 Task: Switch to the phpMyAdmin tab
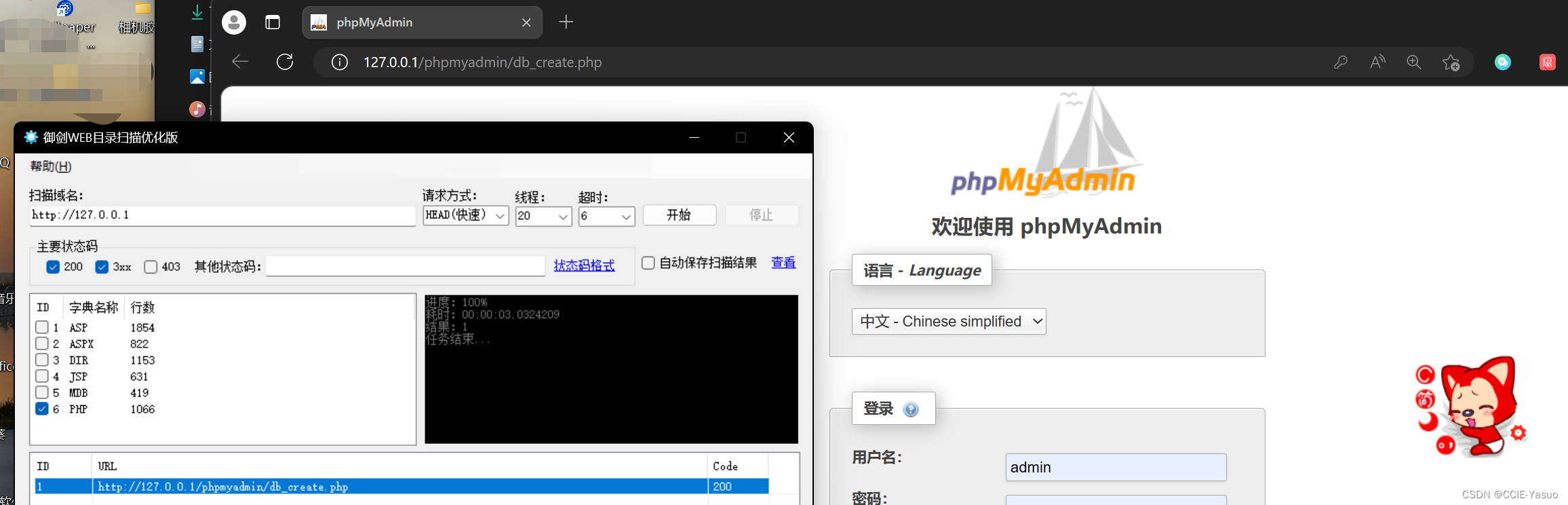(x=422, y=22)
